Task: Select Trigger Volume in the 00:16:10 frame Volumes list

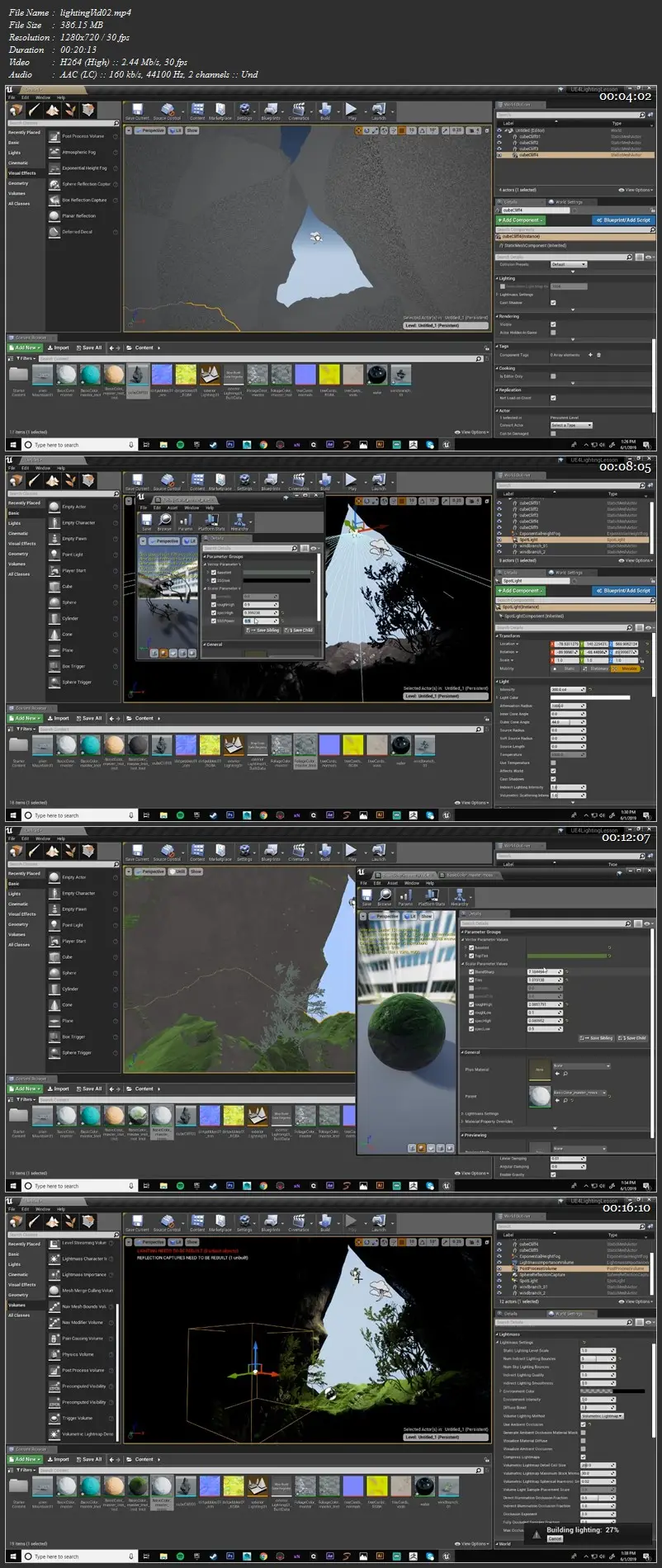Action: (x=83, y=1418)
